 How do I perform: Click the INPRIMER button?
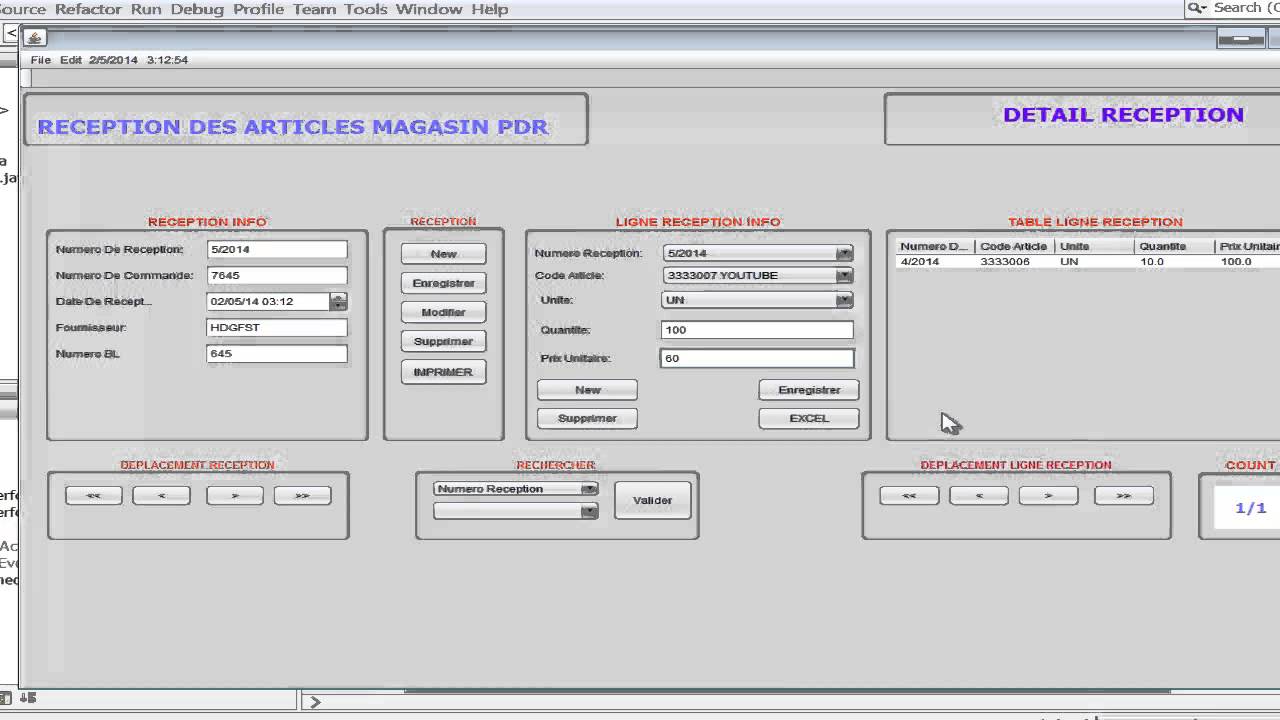[443, 371]
